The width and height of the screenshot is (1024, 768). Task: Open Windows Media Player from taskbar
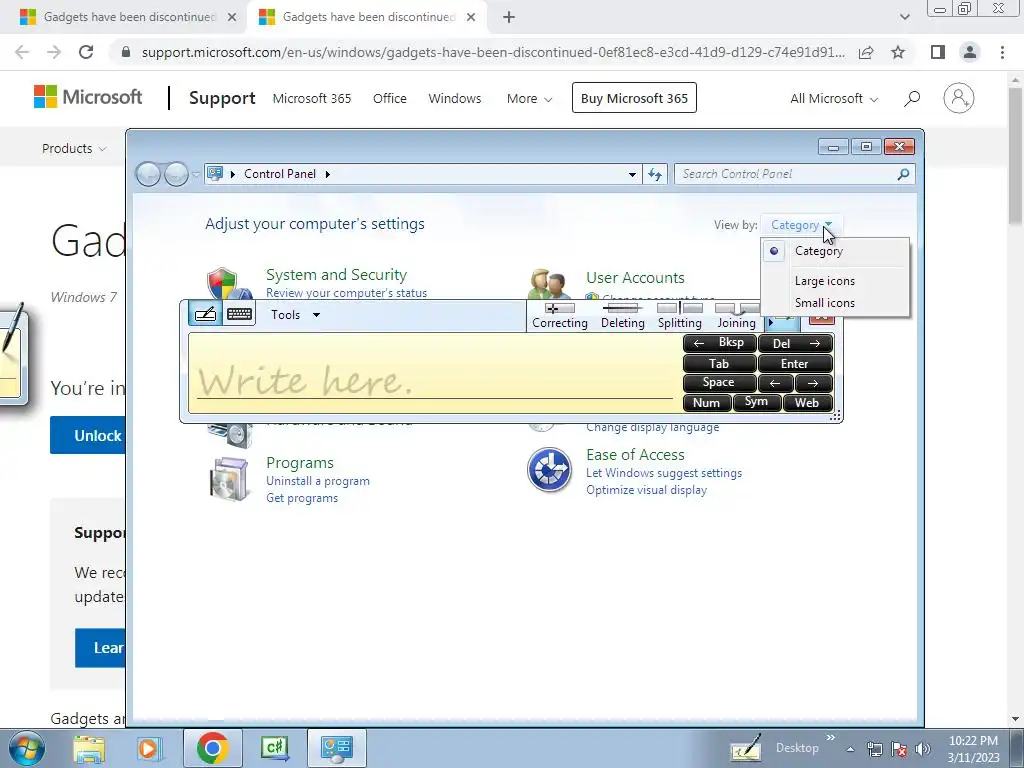click(149, 748)
